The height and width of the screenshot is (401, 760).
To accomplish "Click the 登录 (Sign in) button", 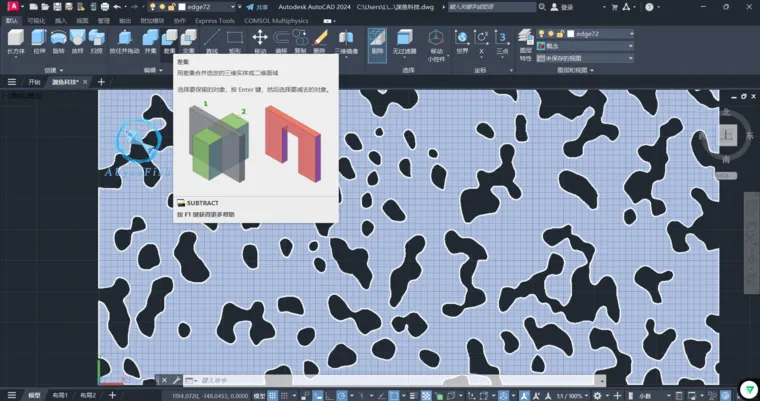I will click(562, 7).
